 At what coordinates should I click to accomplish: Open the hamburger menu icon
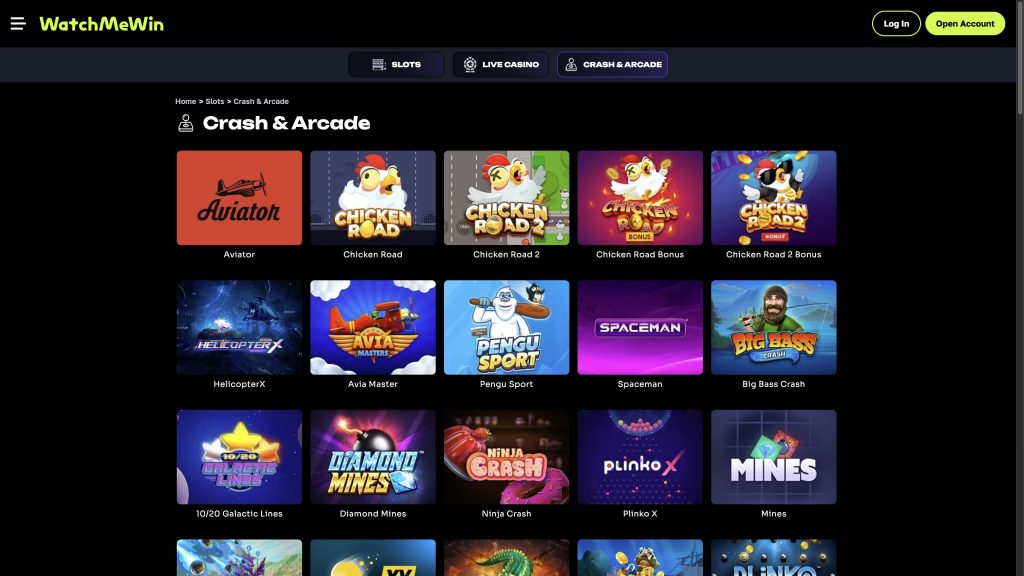point(18,24)
